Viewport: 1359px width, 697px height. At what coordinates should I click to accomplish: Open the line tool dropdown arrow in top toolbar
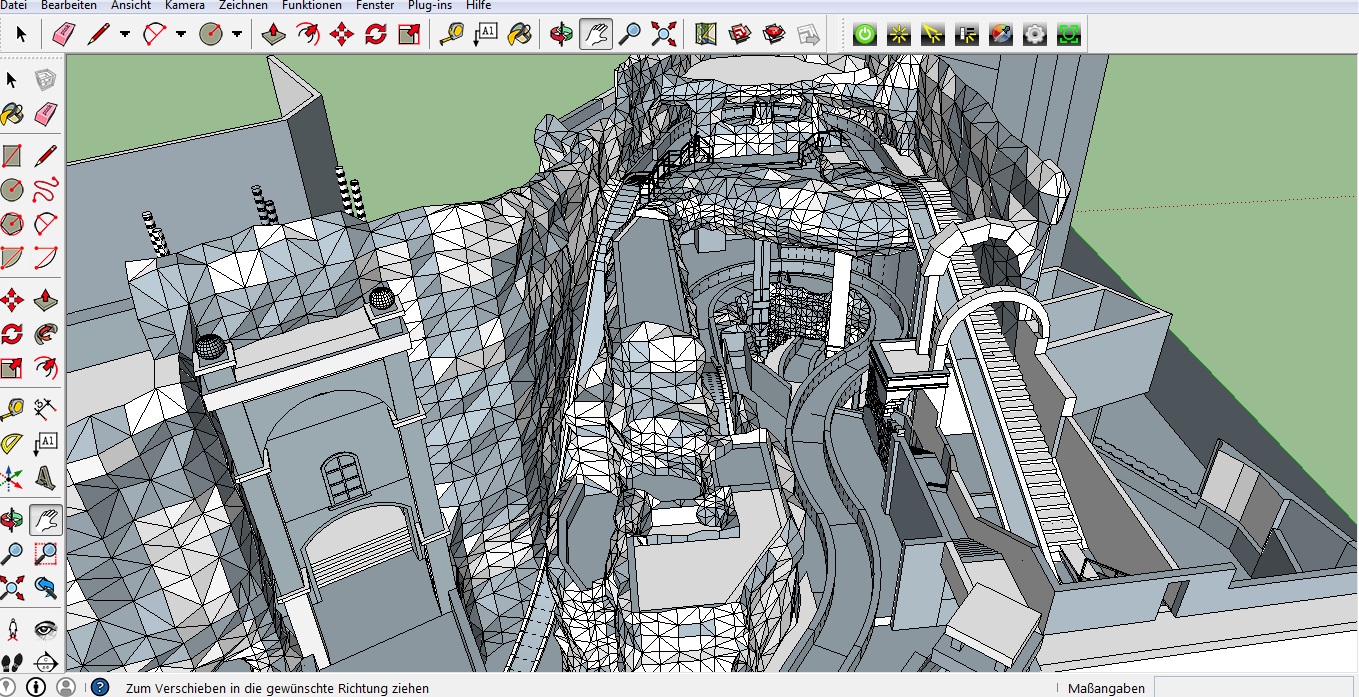(x=125, y=34)
